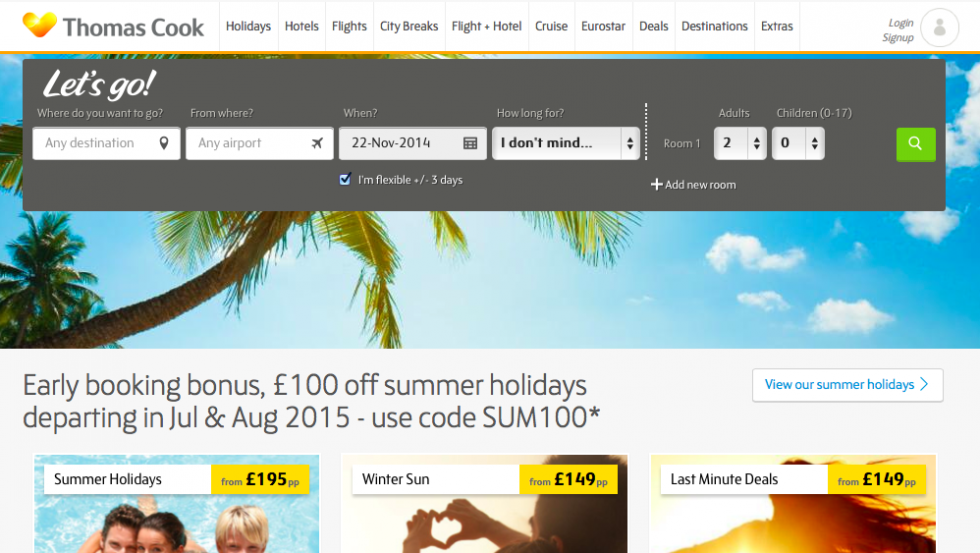Screen dimensions: 980x553
Task: Click the green search magnifier button
Action: point(916,144)
